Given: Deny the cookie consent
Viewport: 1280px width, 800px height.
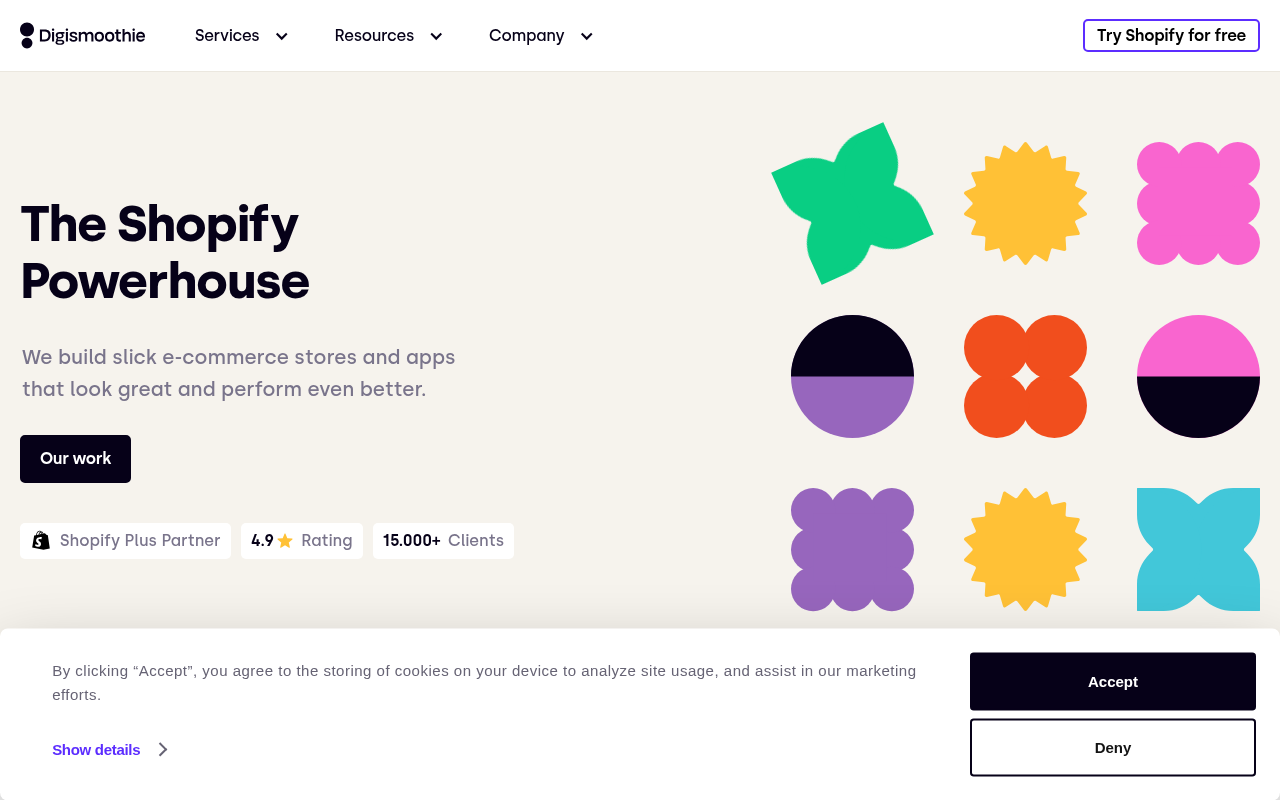Looking at the screenshot, I should (1113, 748).
